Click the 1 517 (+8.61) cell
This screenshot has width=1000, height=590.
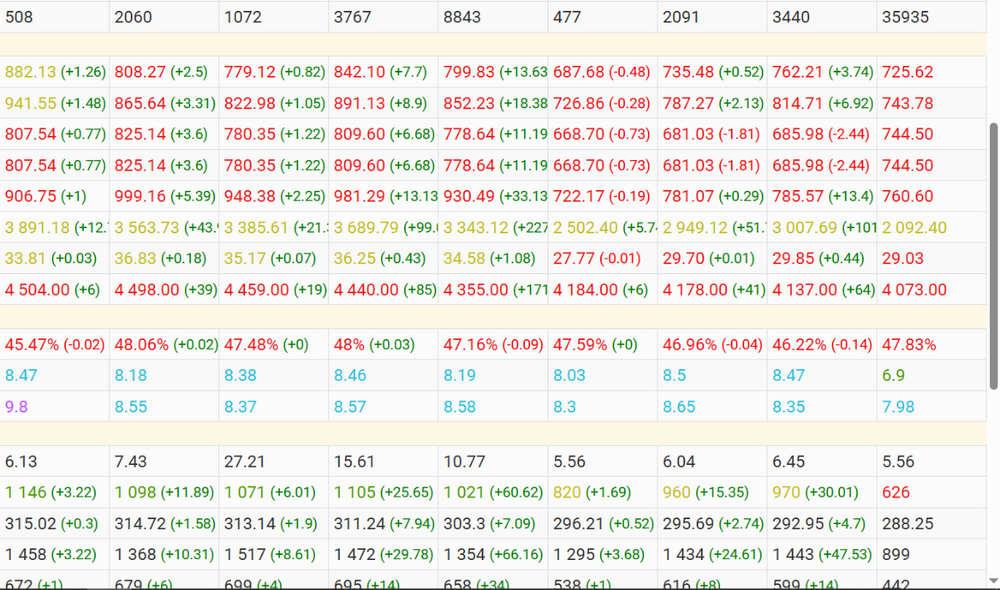(274, 555)
